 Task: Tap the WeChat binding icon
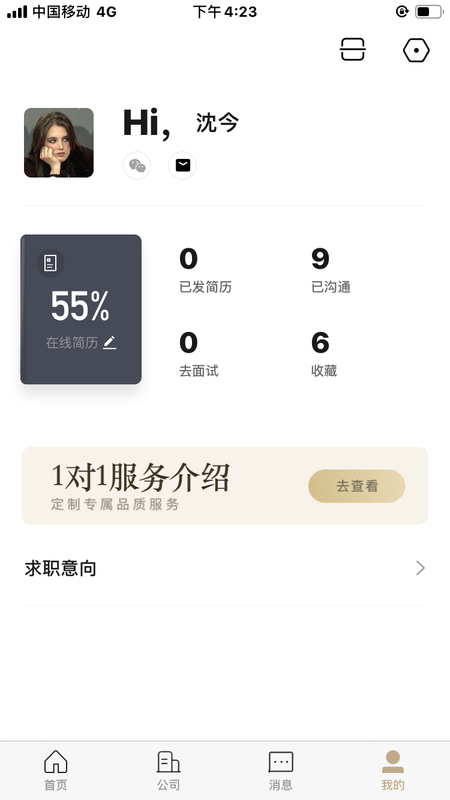click(137, 166)
